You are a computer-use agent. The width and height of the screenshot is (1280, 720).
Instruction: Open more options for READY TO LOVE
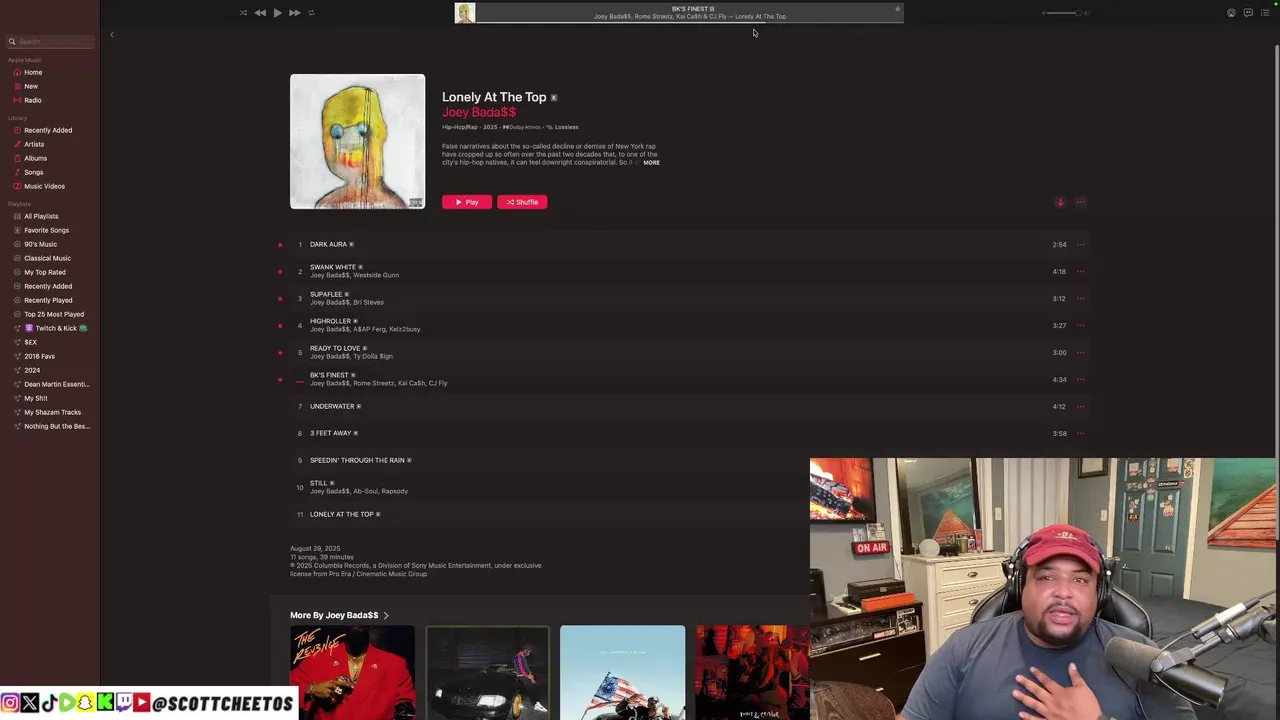coord(1080,352)
